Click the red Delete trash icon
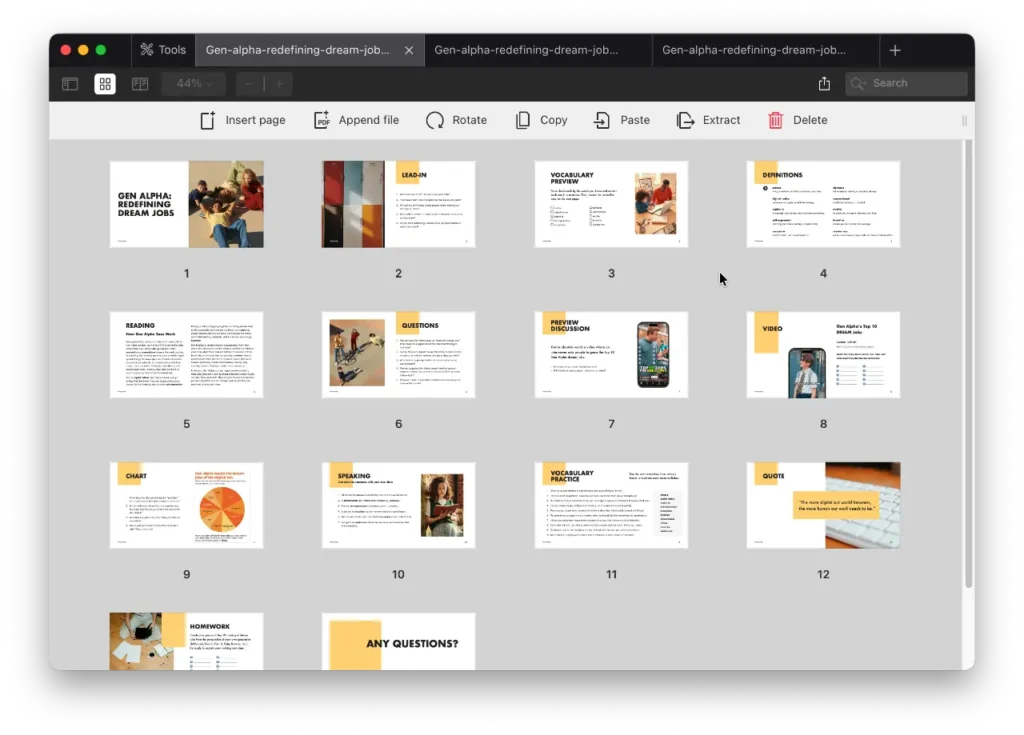Viewport: 1024px width, 735px height. pyautogui.click(x=775, y=119)
